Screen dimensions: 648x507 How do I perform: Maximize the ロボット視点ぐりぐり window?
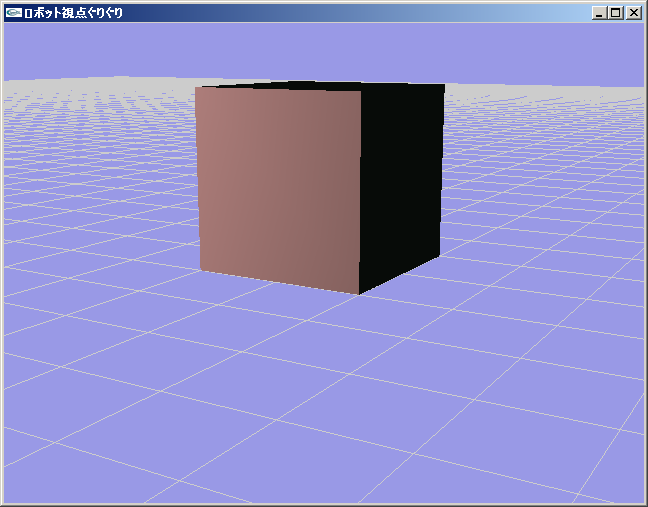616,13
